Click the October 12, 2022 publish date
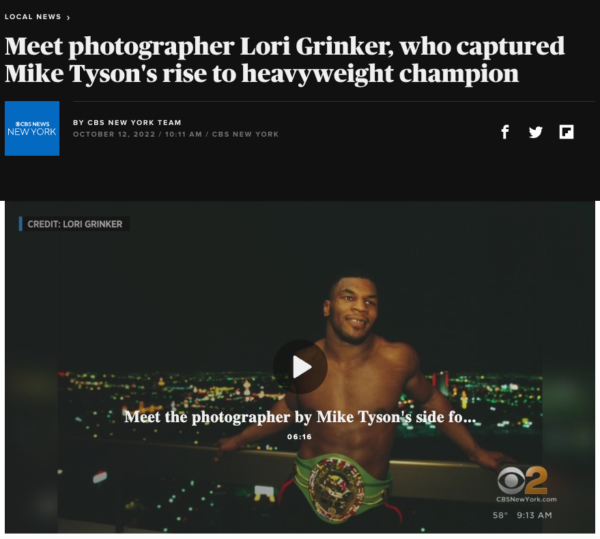Image resolution: width=600 pixels, height=539 pixels. tap(114, 134)
